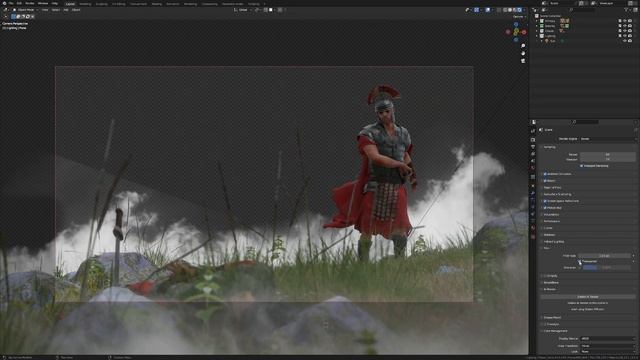
Task: Open the Tool properties tab icon
Action: click(x=533, y=131)
